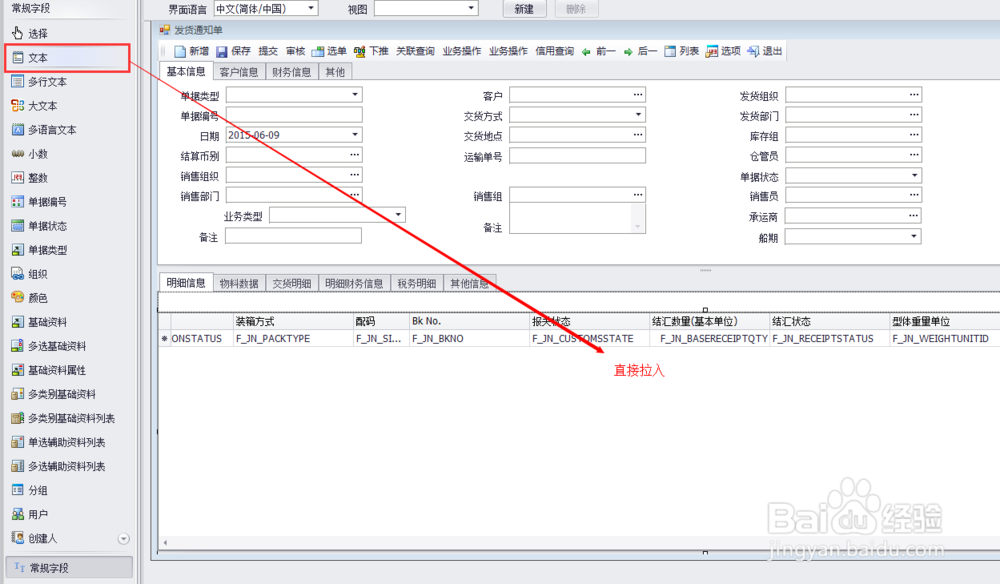Image resolution: width=1000 pixels, height=584 pixels.
Task: Expand the 单据类型 dropdown in form
Action: click(356, 94)
